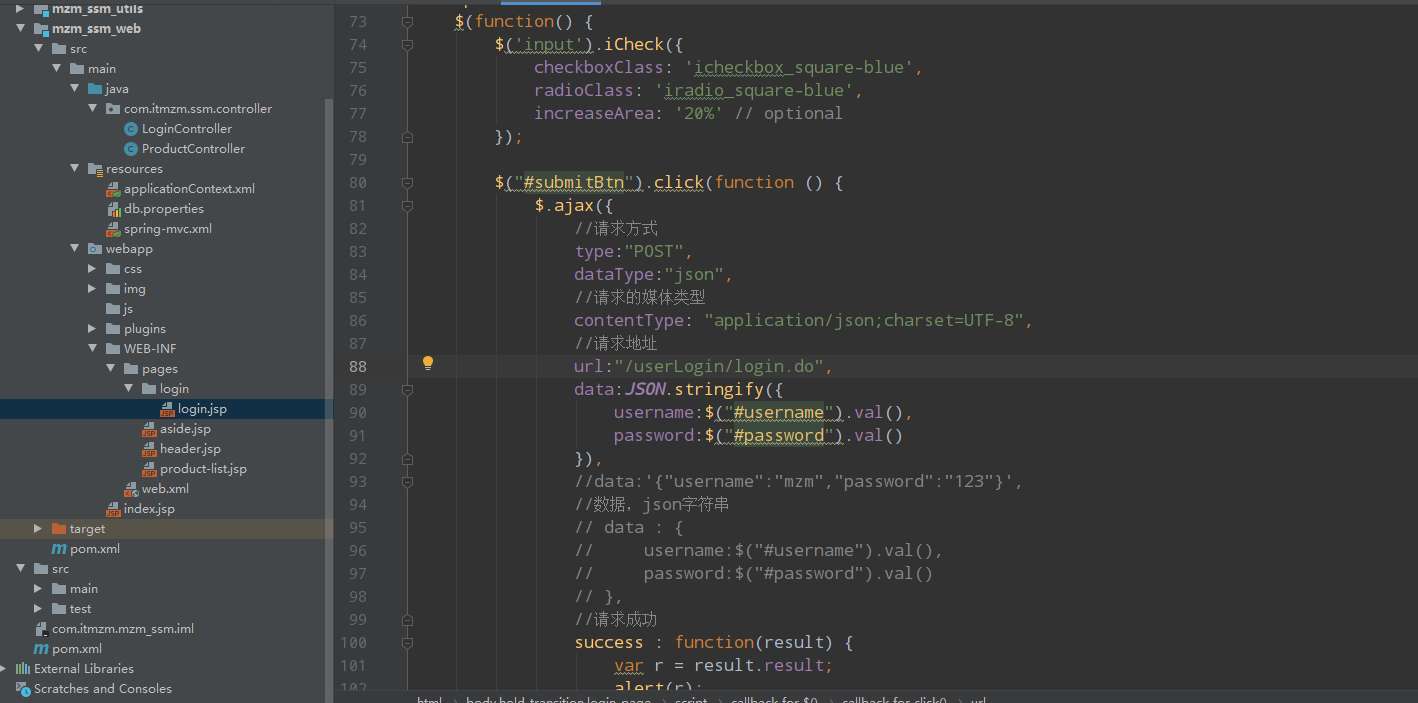Click the webapp web folder icon
This screenshot has width=1418, height=703.
pyautogui.click(x=95, y=249)
